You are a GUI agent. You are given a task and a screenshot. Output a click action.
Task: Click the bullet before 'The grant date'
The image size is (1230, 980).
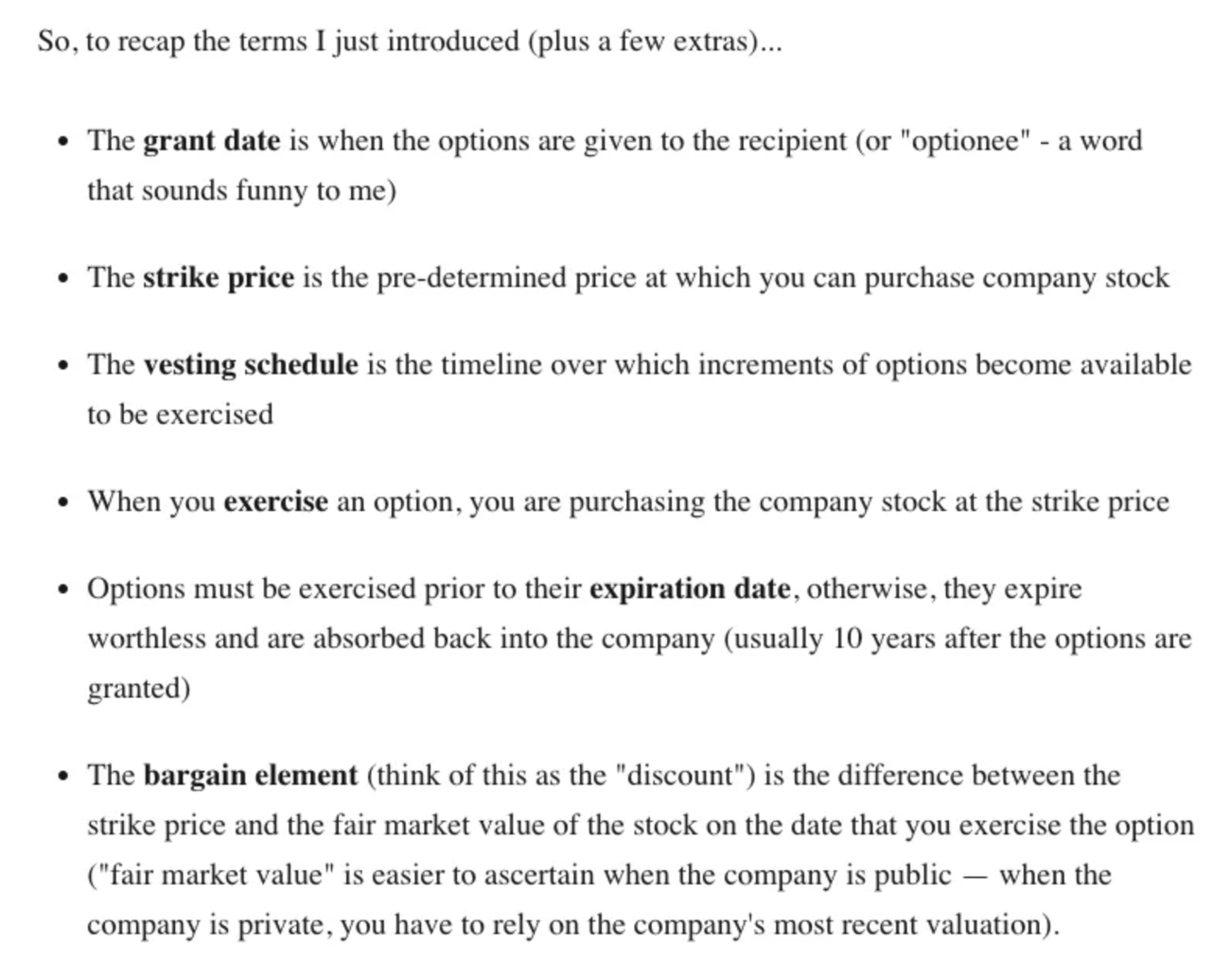tap(63, 143)
